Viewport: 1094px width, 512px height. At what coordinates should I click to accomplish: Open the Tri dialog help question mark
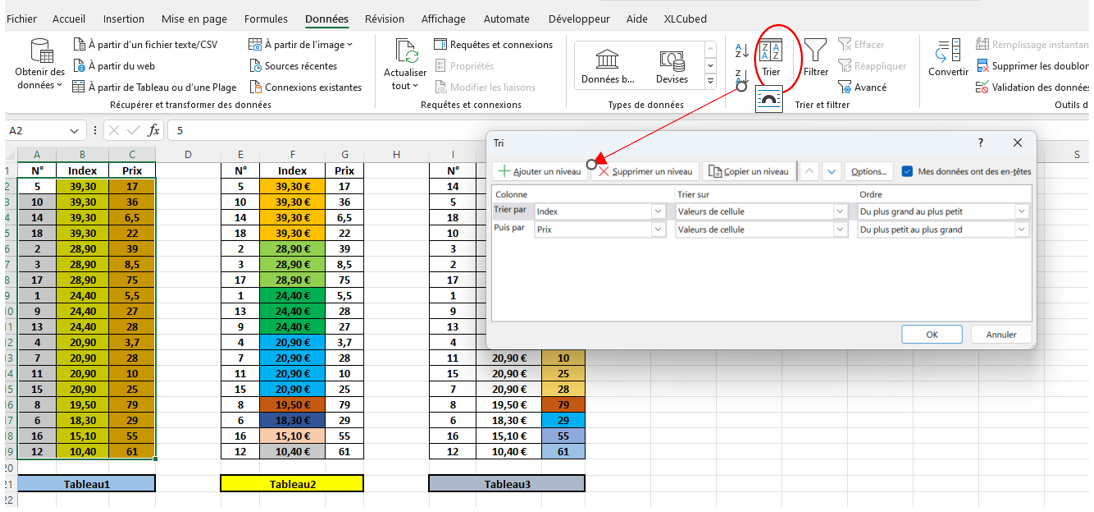pos(982,142)
